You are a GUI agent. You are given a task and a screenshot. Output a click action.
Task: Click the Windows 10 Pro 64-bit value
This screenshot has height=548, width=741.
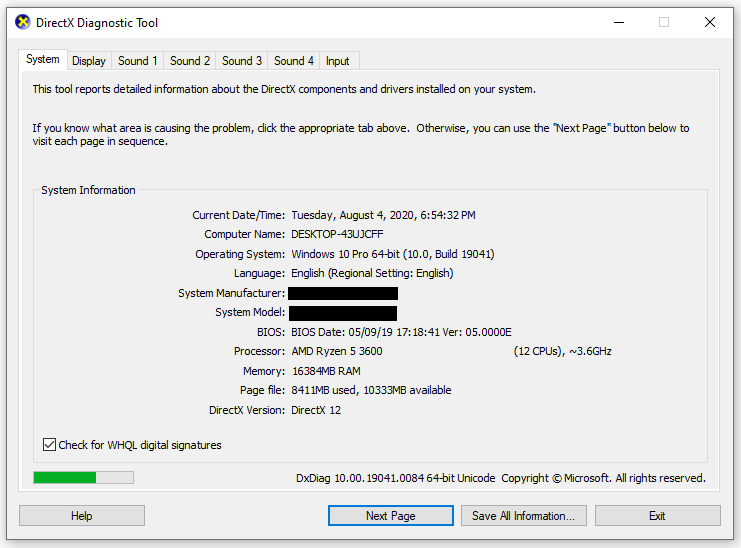(x=393, y=254)
